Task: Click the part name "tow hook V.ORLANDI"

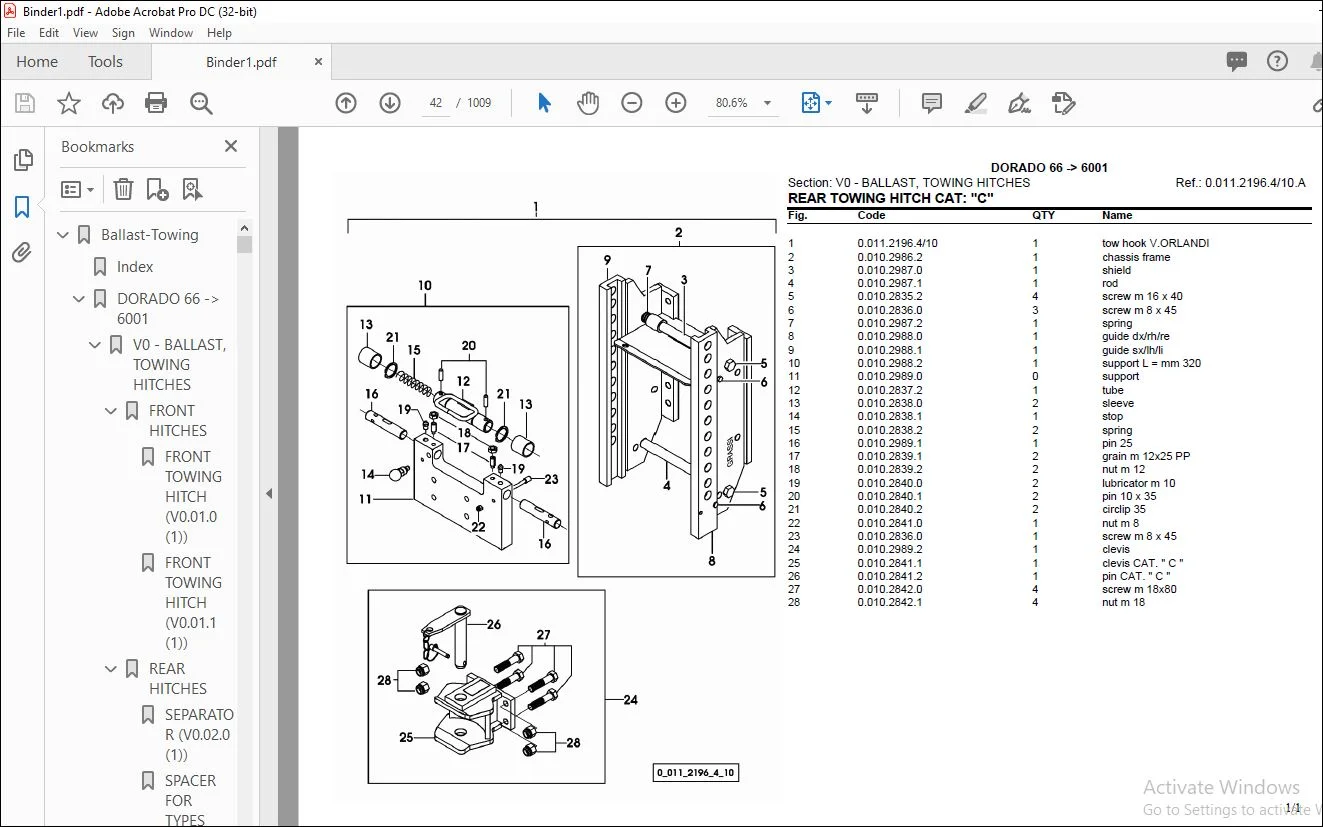Action: 1155,243
